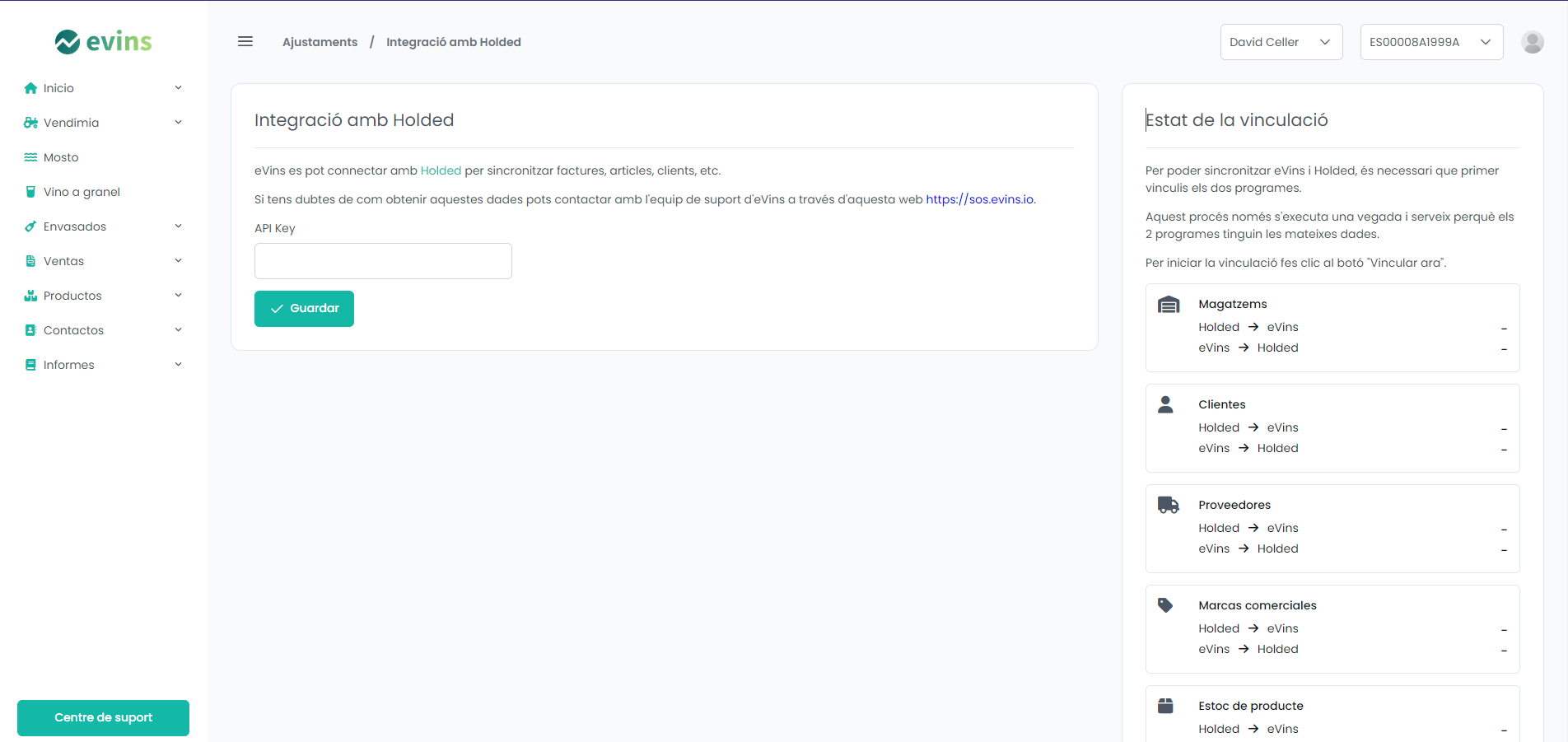Follow the Holded link in description
This screenshot has height=742, width=1568.
(x=441, y=170)
